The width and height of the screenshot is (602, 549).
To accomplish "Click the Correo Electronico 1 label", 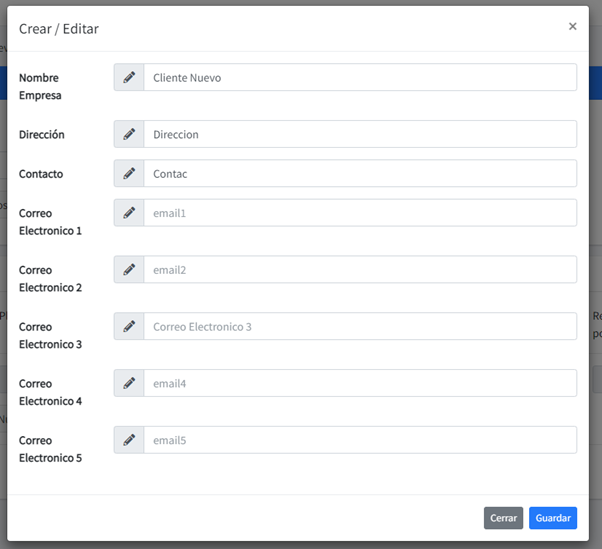I will (x=50, y=222).
